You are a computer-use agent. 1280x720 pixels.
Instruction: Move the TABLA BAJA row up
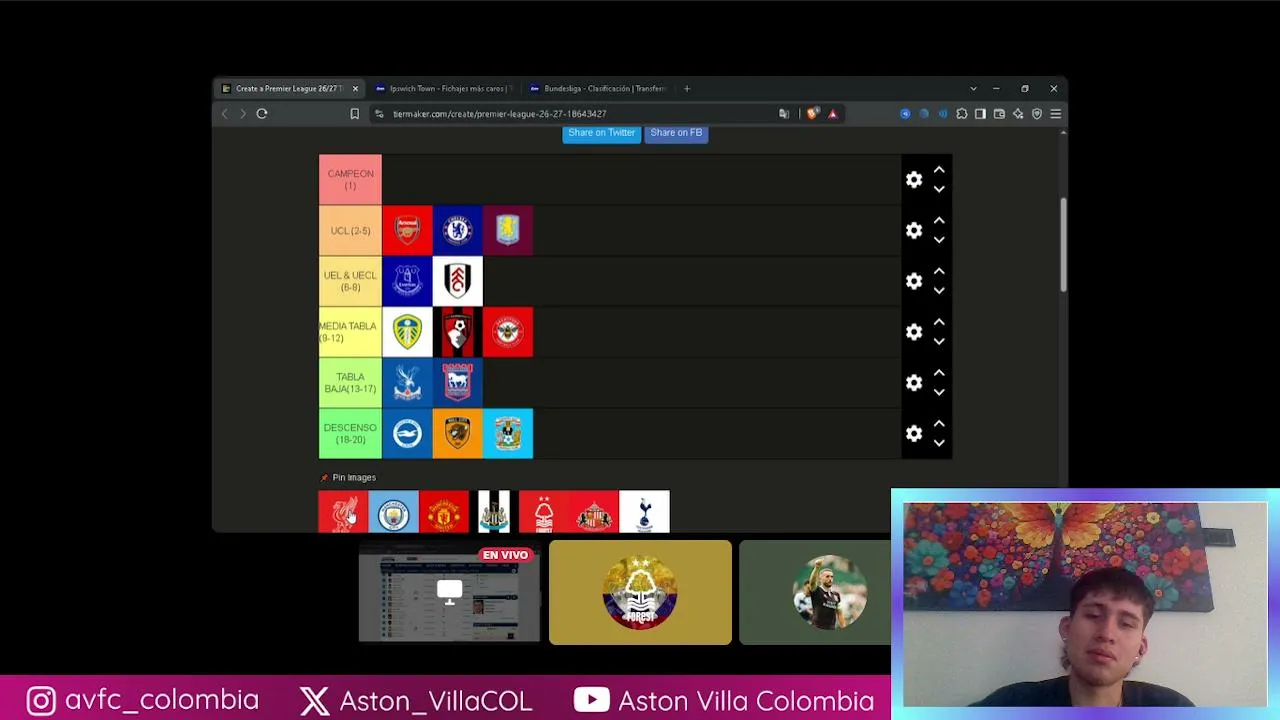(x=939, y=373)
